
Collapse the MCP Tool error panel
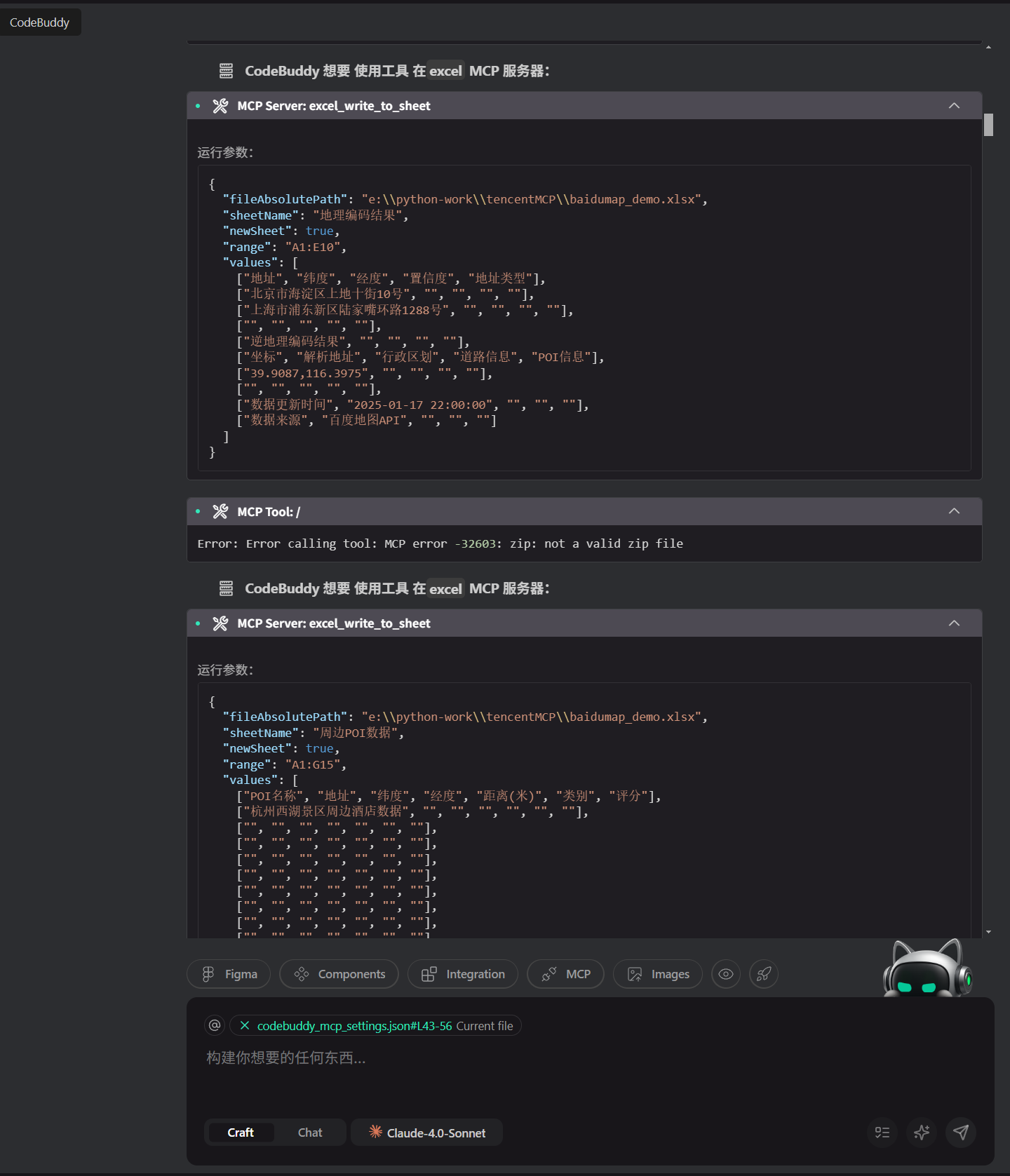click(954, 511)
